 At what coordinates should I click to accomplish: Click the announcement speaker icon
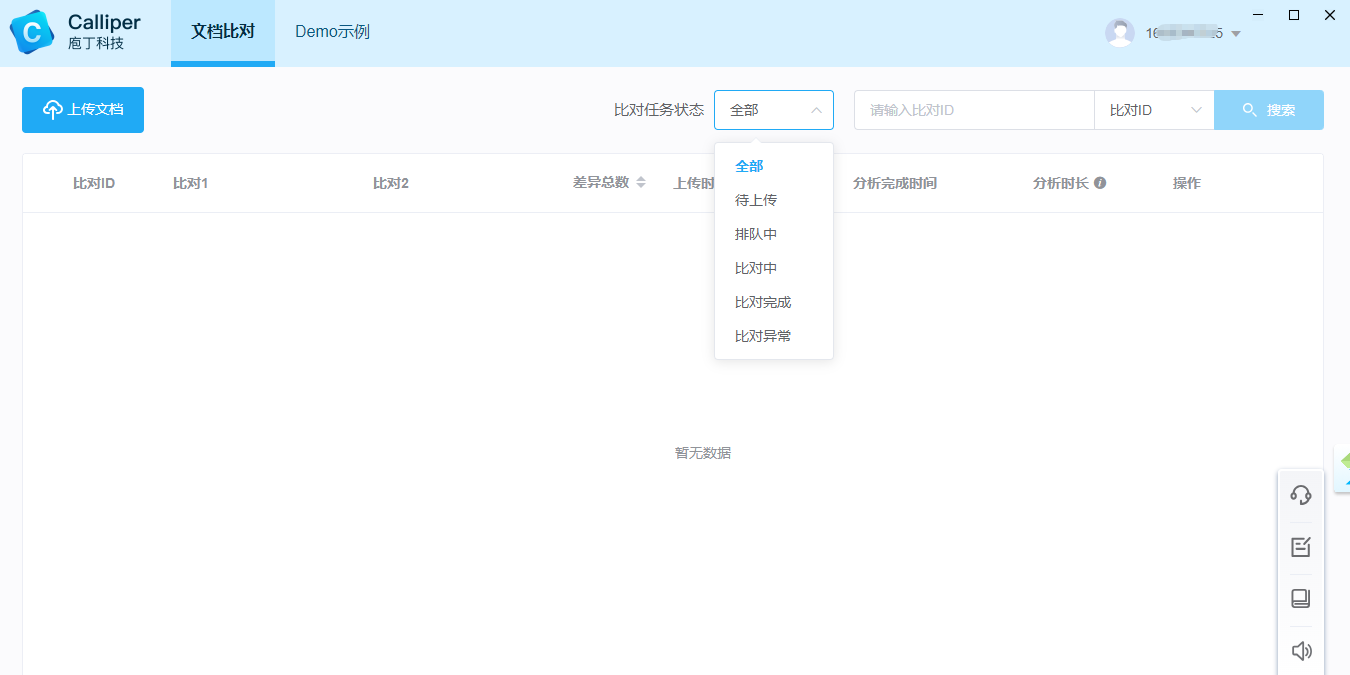coord(1301,650)
